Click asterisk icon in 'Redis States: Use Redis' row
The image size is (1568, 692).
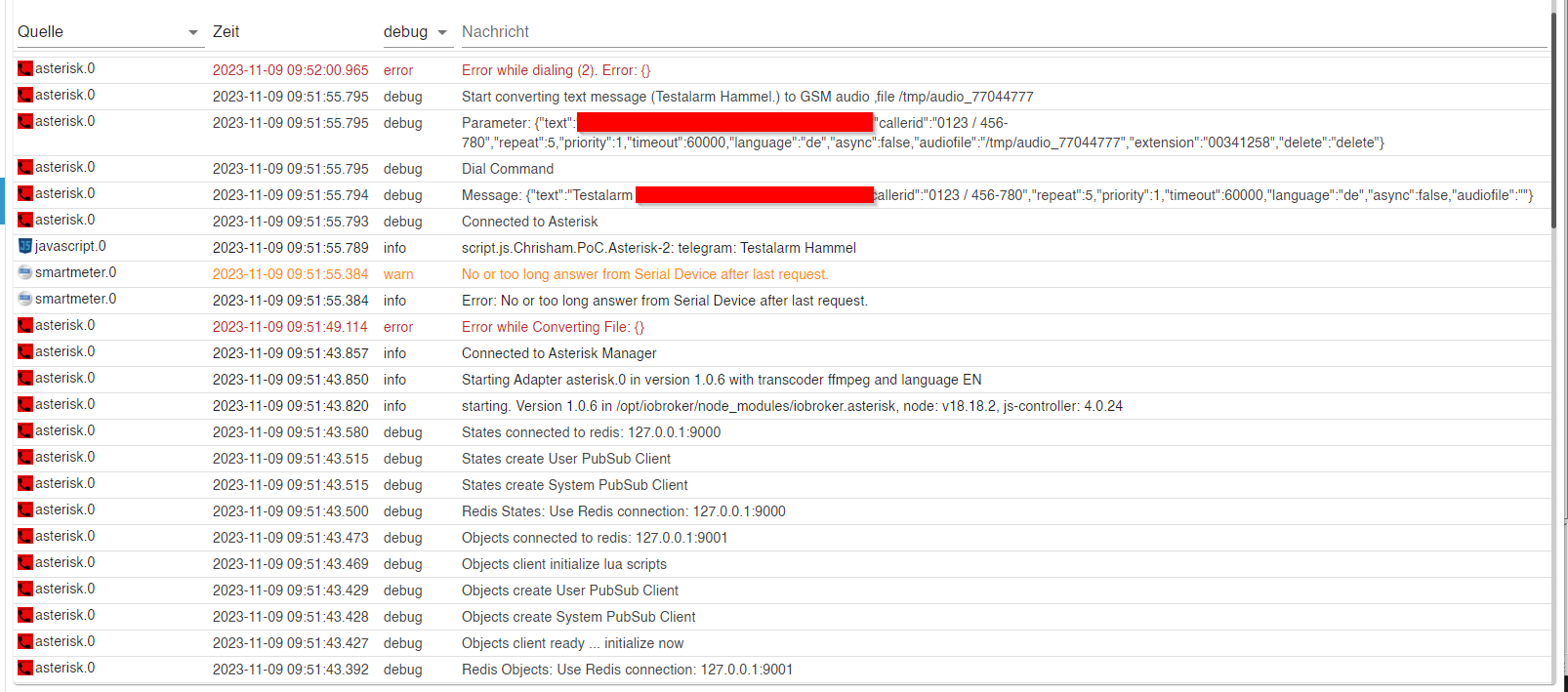click(25, 509)
